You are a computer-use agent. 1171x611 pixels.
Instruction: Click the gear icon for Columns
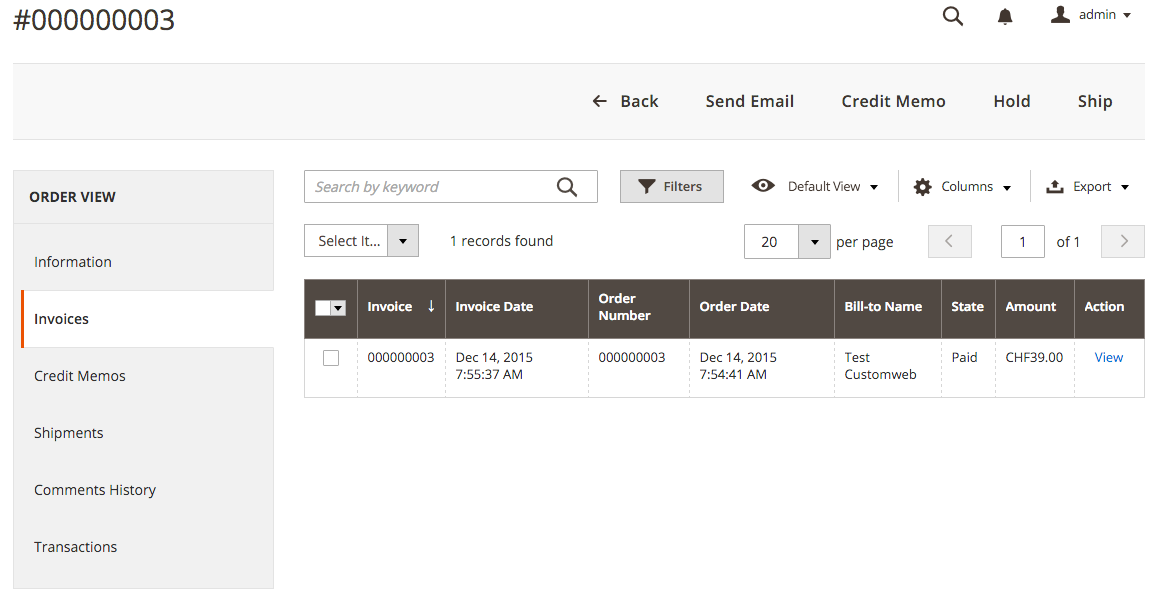coord(922,187)
